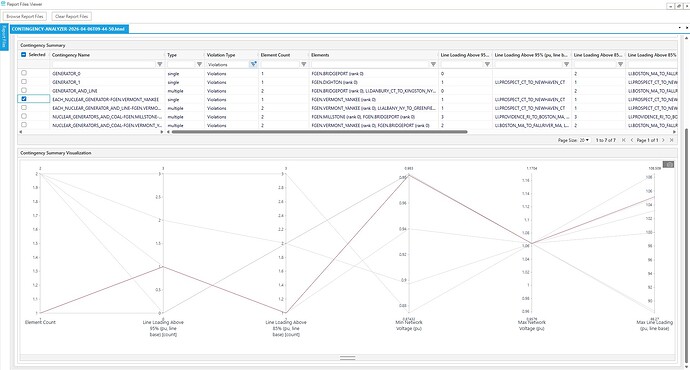This screenshot has height=370, width=690.
Task: Click the Max Network Voltage (pu) axis label
Action: tap(532, 325)
